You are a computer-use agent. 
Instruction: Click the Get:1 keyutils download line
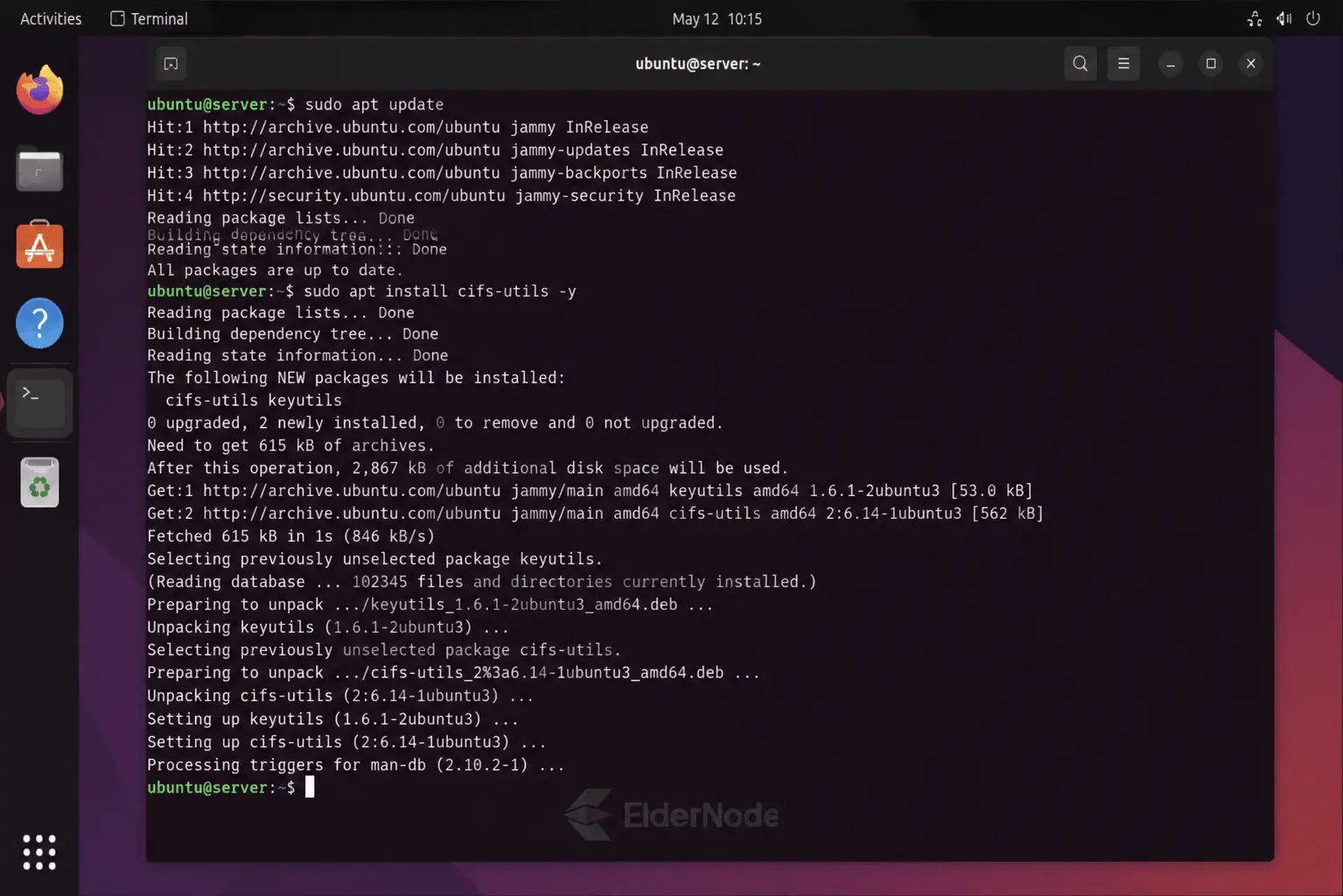(x=590, y=490)
